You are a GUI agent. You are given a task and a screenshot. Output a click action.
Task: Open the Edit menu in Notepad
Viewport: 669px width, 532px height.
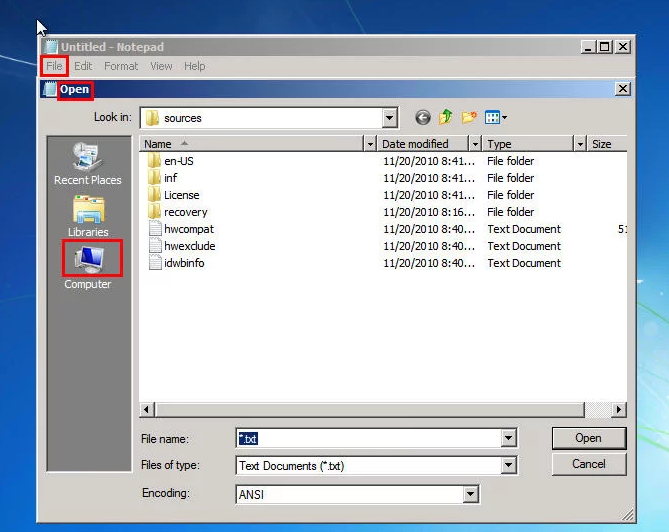[x=83, y=66]
